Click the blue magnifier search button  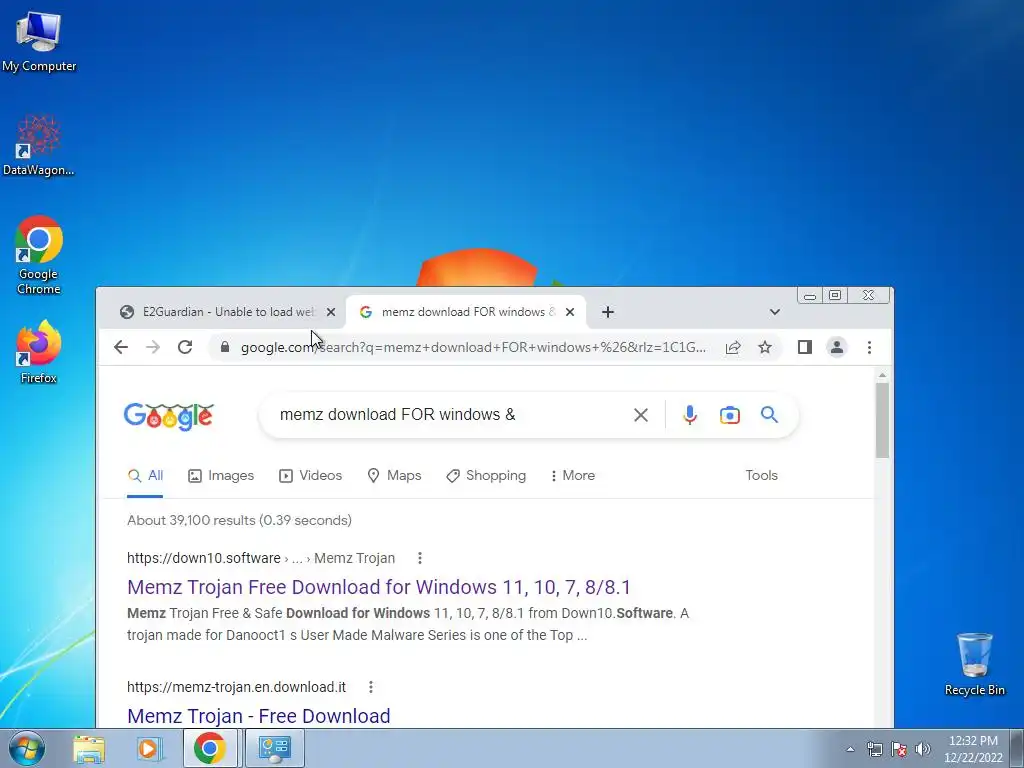pyautogui.click(x=769, y=415)
